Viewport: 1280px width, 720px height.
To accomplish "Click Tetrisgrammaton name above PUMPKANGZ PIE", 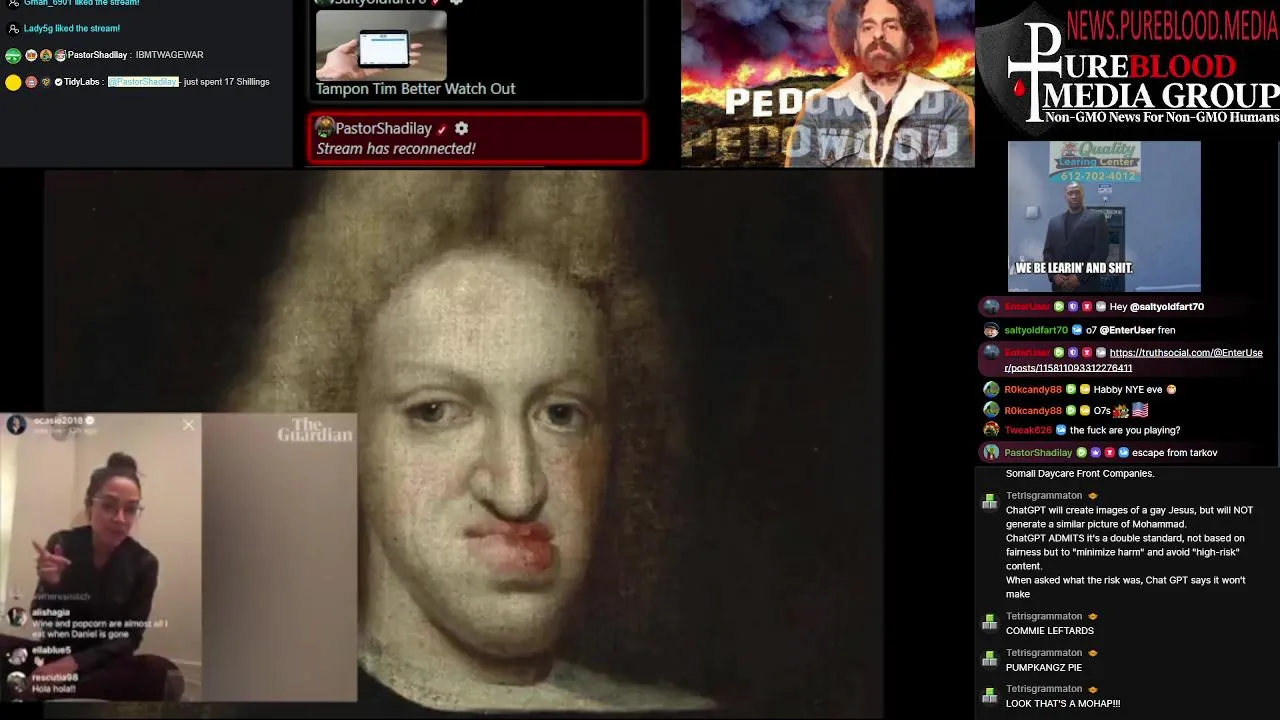I will coord(1044,652).
